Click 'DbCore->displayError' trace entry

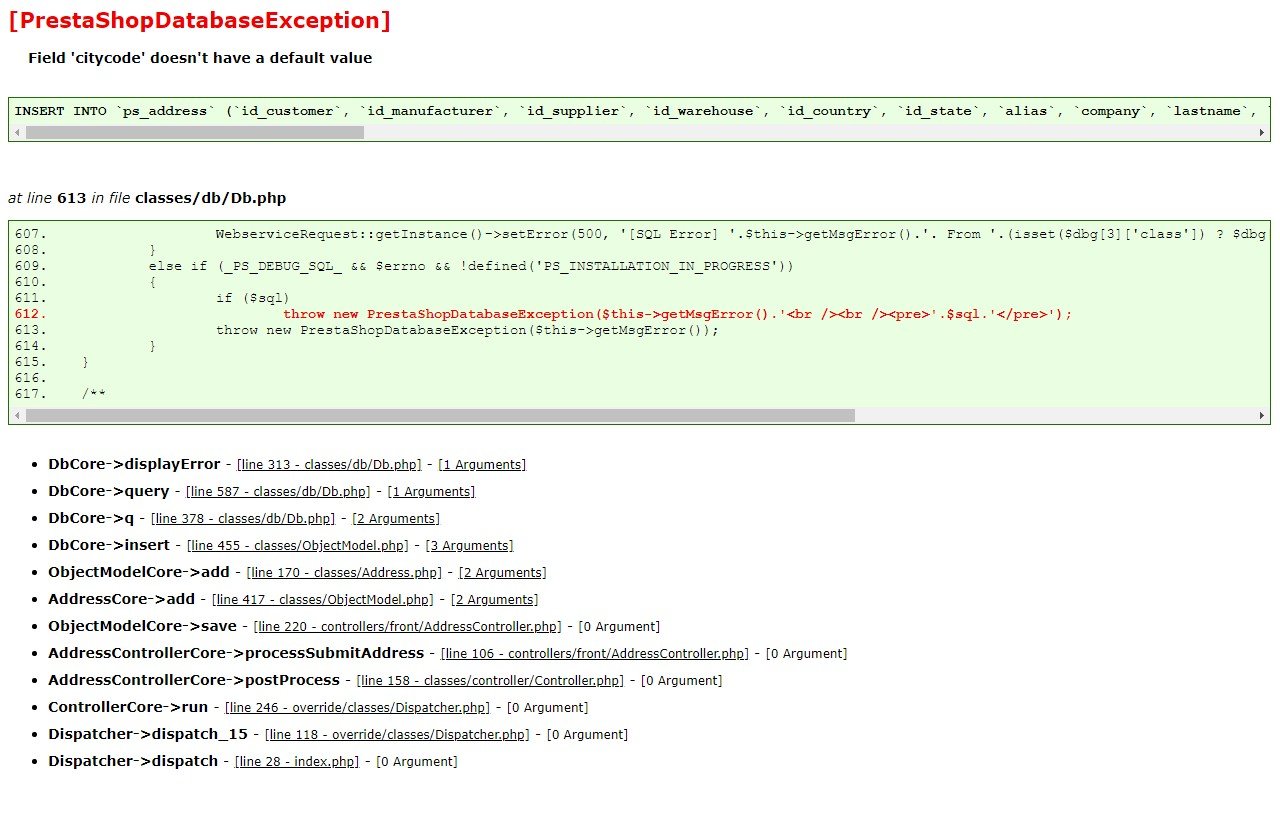click(134, 464)
